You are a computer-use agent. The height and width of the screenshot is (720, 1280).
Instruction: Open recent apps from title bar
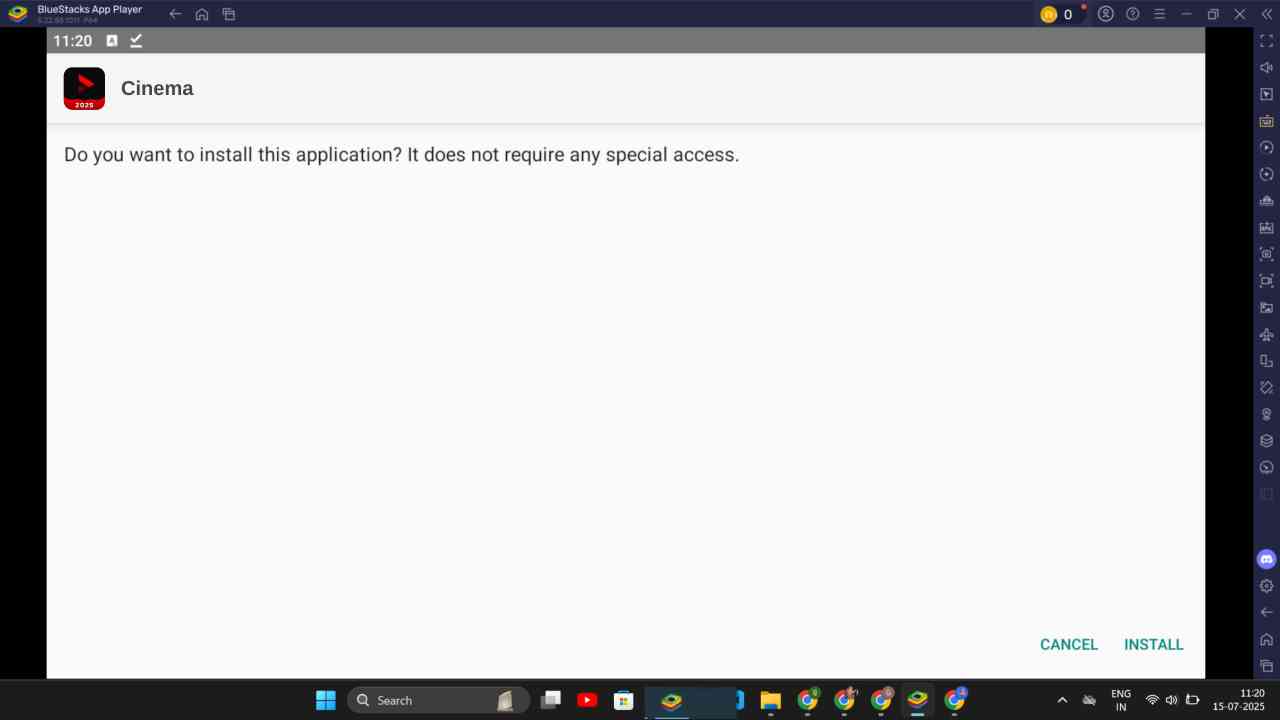pos(229,14)
